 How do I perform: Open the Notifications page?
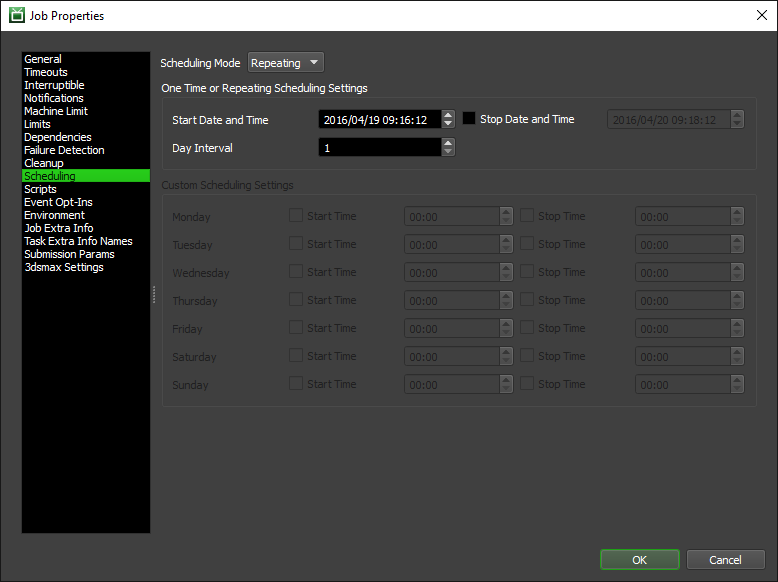86,98
